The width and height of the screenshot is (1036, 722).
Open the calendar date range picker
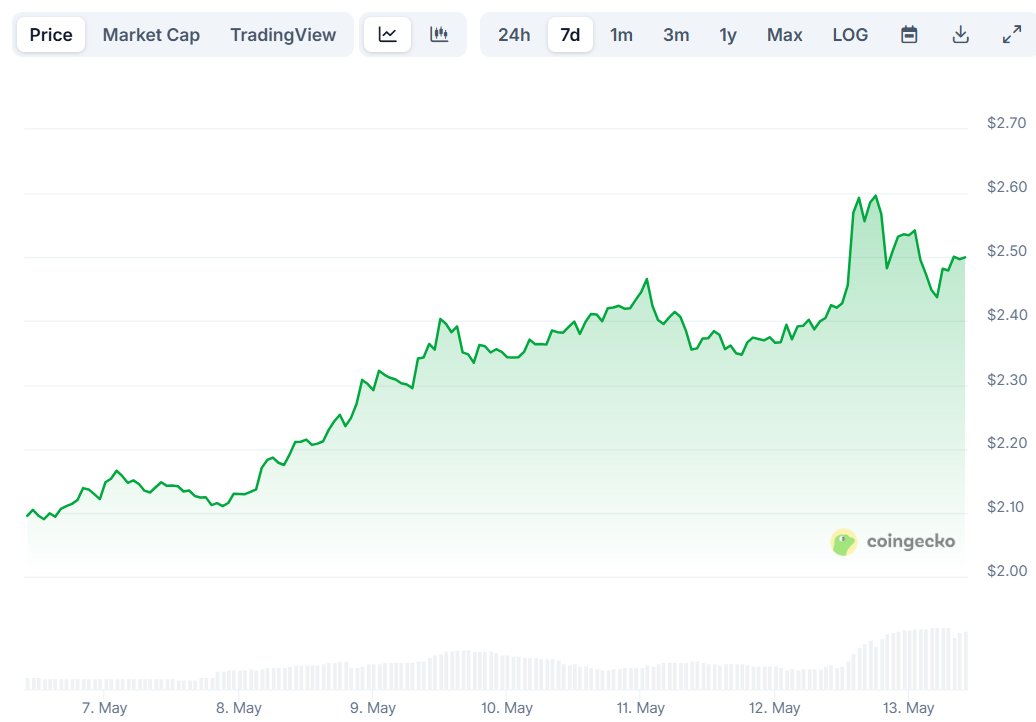click(909, 34)
